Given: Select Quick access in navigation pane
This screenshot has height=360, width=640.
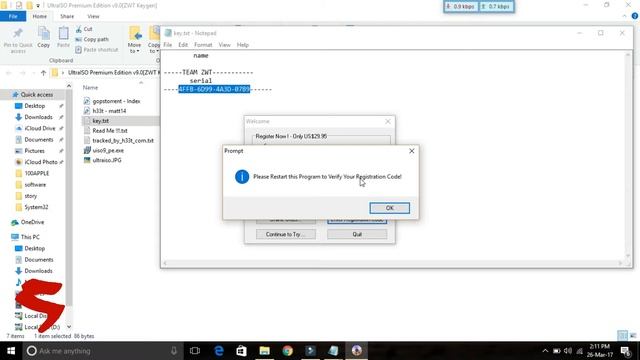Looking at the screenshot, I should (37, 95).
